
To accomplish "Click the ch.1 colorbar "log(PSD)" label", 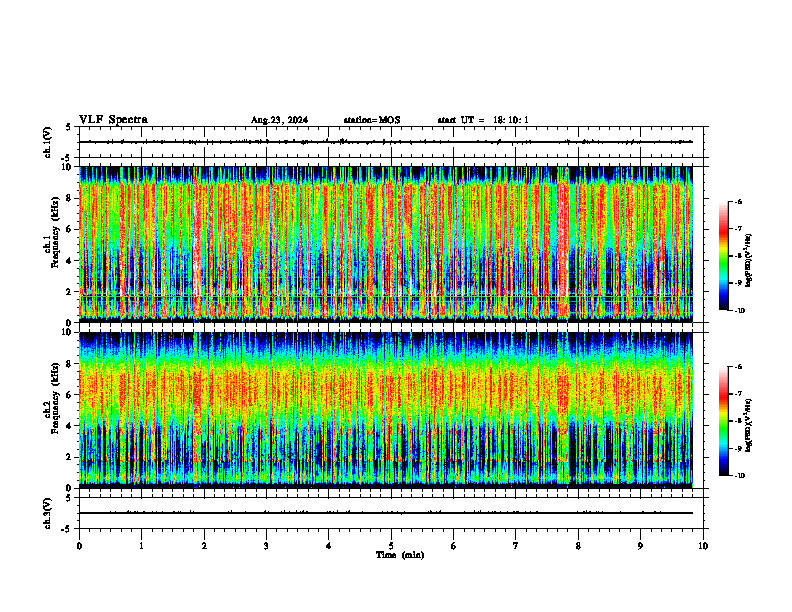I will (749, 261).
